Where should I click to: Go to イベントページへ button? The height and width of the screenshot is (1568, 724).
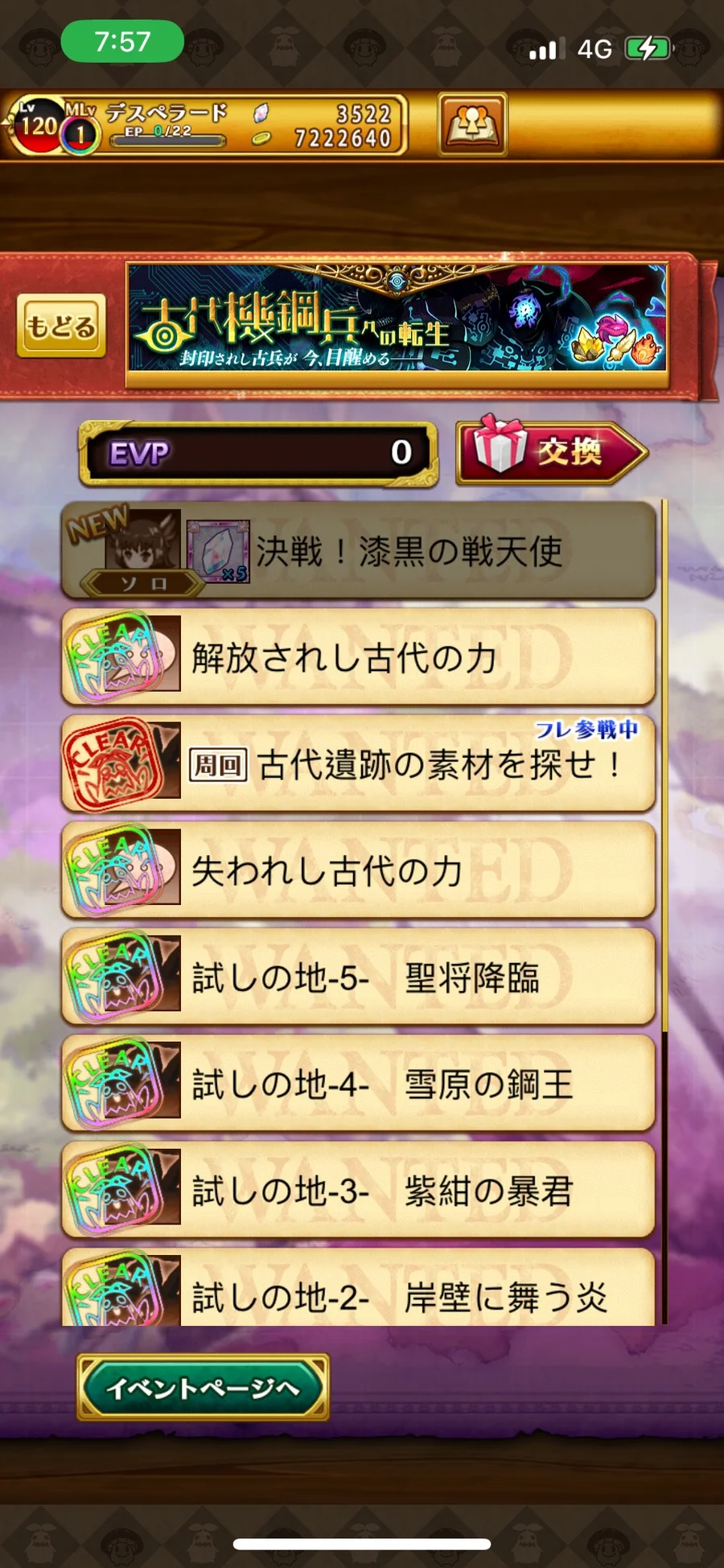point(203,1387)
